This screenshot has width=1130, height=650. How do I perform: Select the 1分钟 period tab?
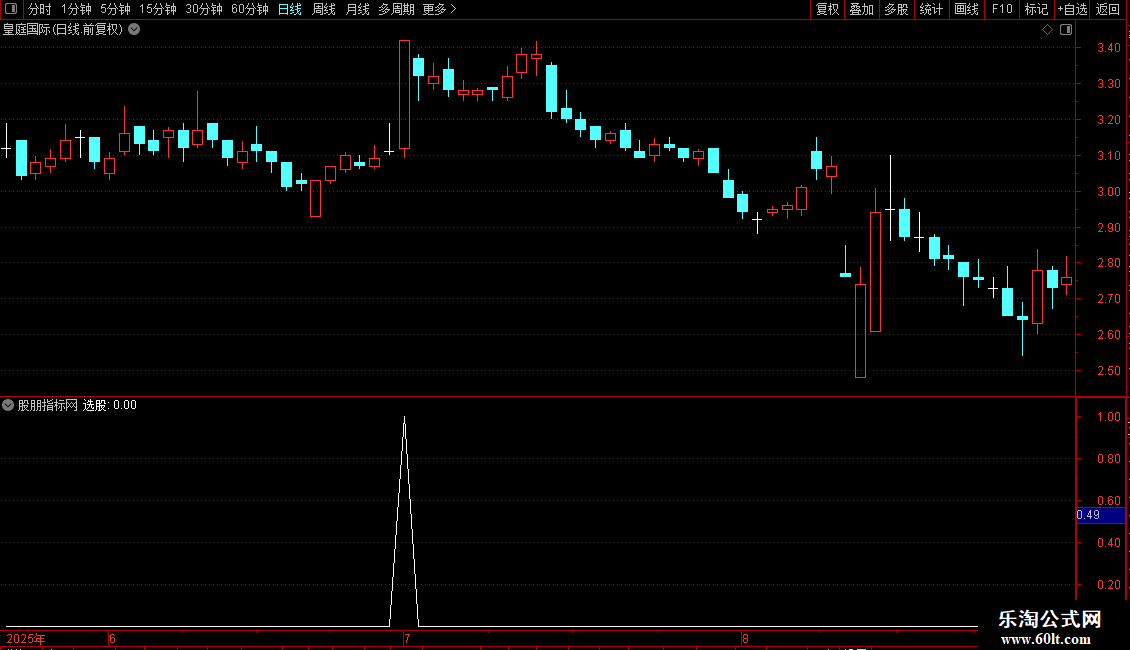point(76,9)
